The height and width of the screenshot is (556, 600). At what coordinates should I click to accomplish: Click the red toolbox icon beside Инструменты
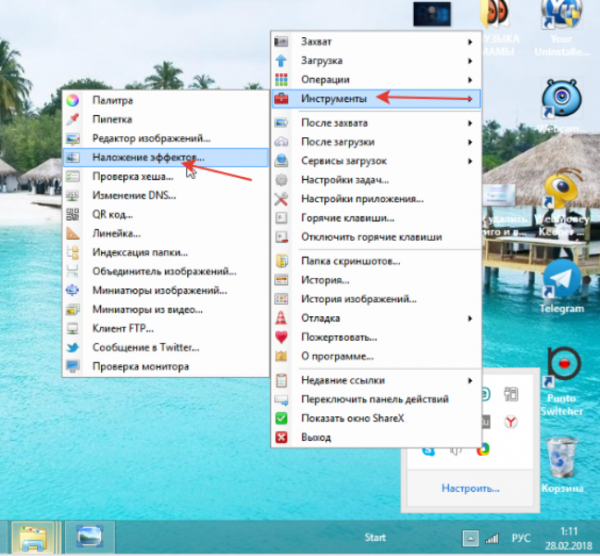(281, 99)
